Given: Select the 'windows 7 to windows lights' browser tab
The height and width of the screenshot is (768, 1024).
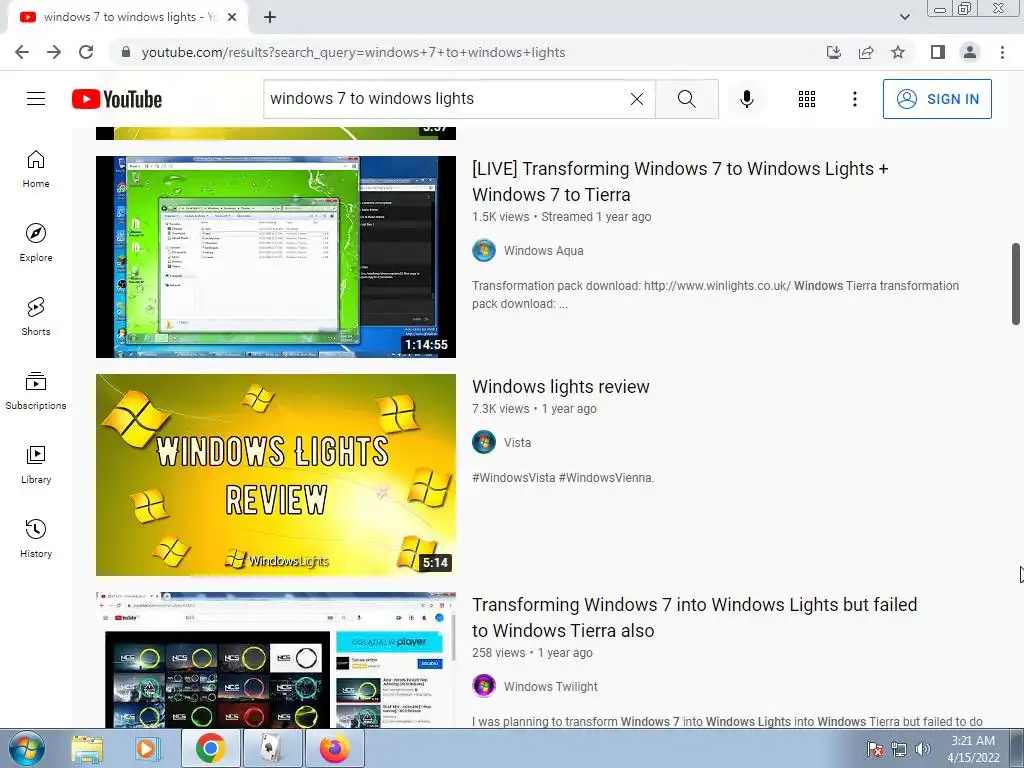Looking at the screenshot, I should (x=127, y=18).
